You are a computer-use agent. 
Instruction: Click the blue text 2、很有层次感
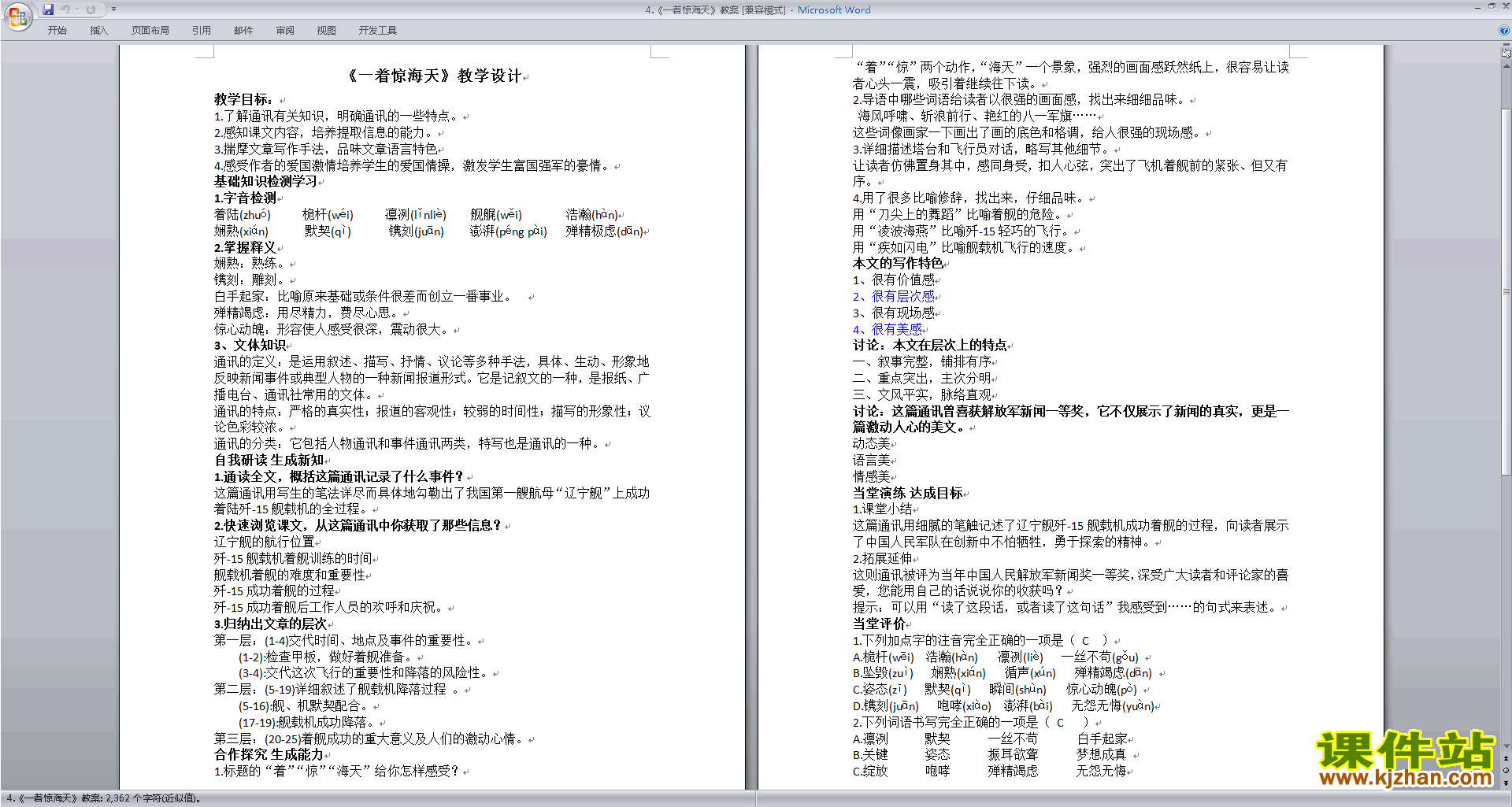point(893,297)
